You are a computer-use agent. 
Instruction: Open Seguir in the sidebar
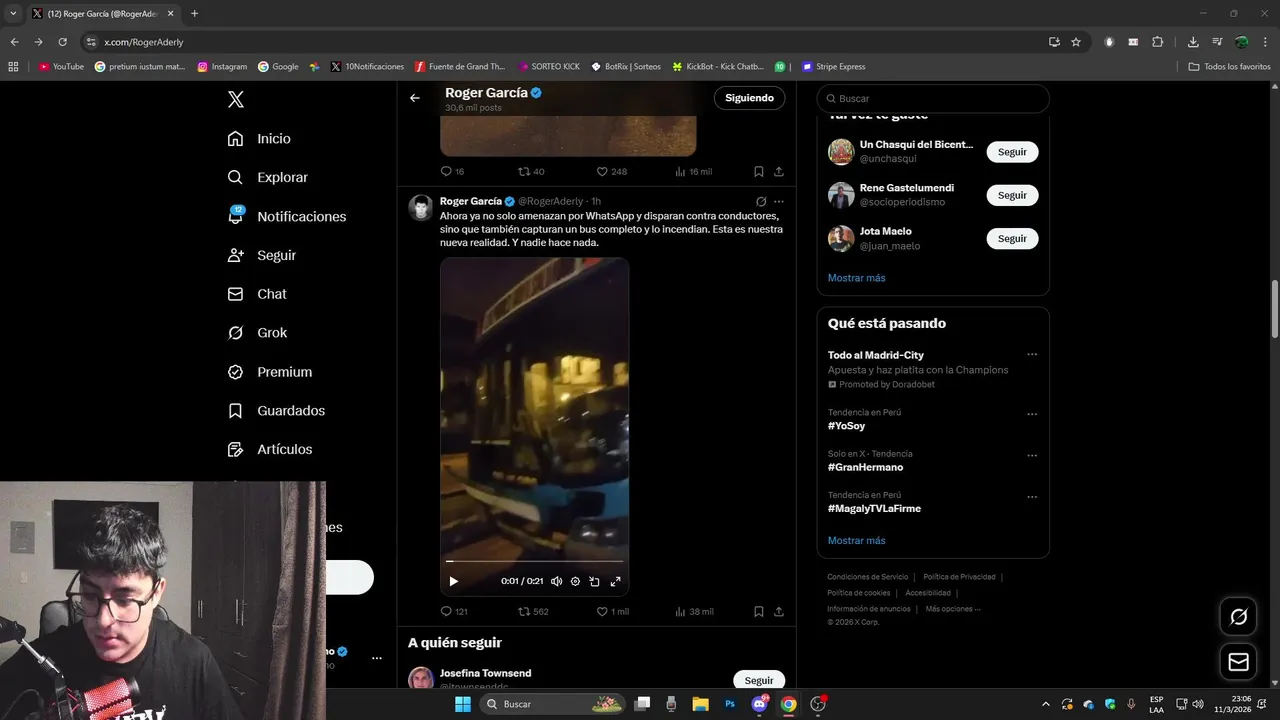(262, 255)
